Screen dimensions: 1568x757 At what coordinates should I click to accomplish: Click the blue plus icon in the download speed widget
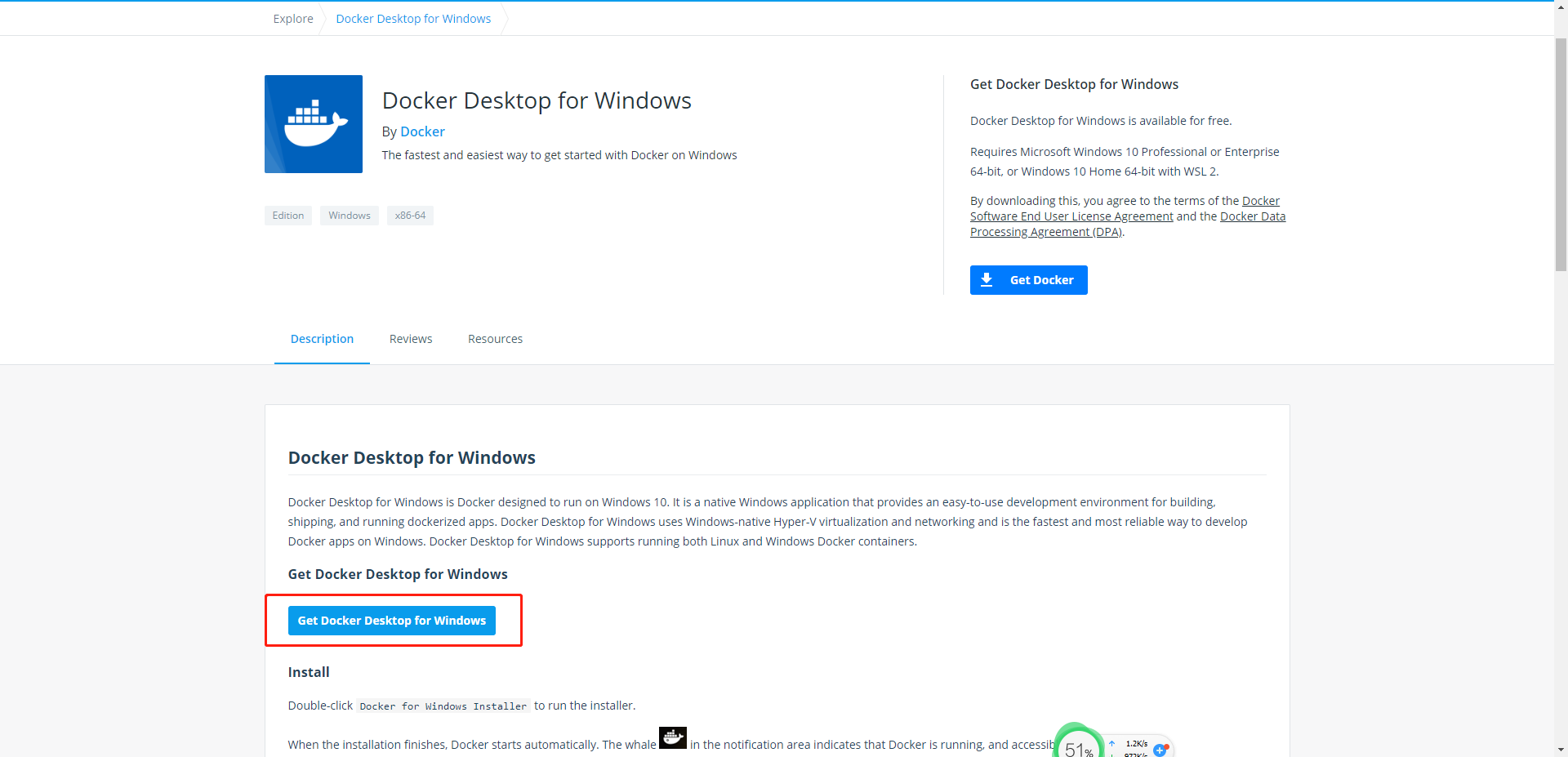[1160, 750]
